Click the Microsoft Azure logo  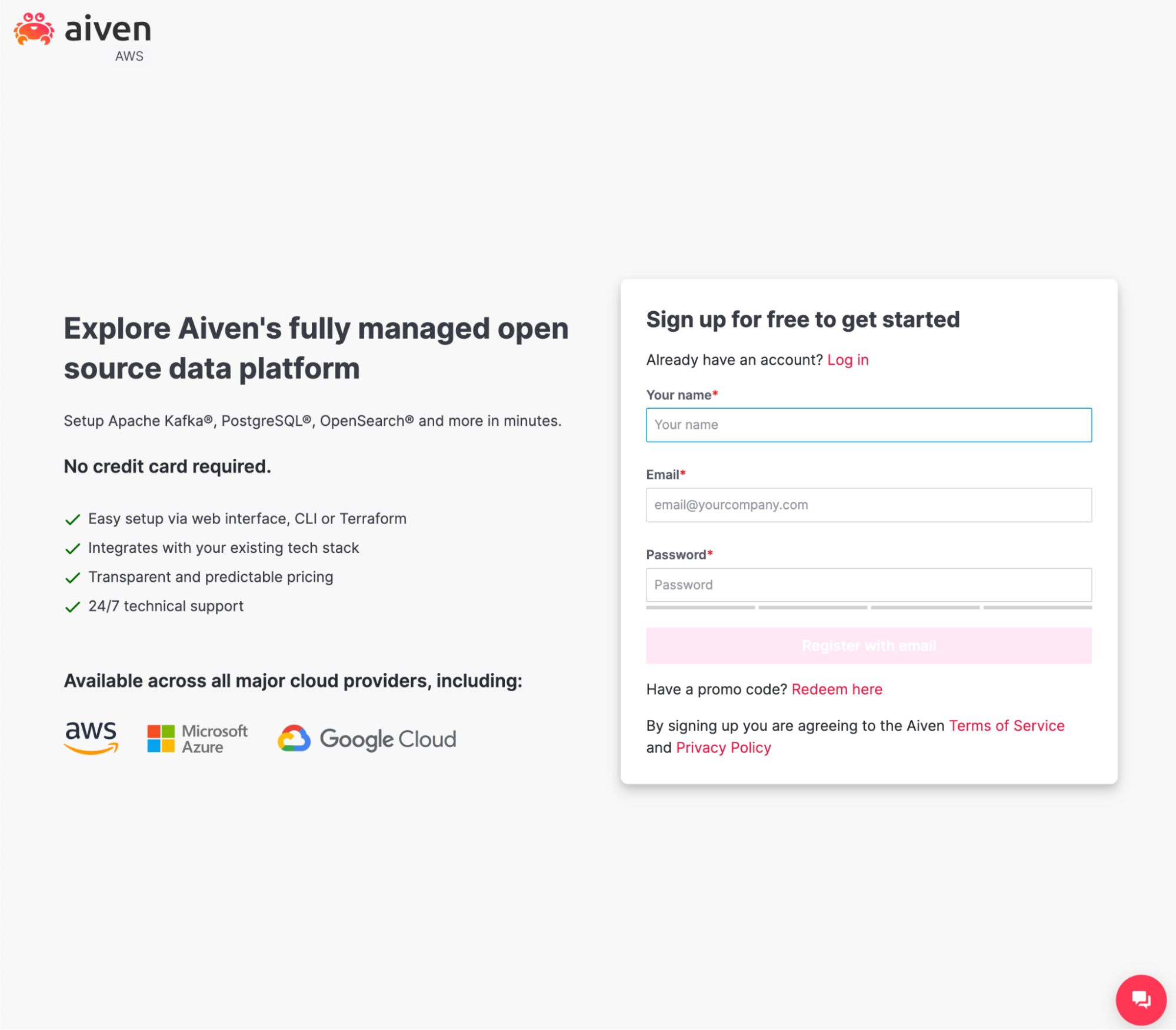pyautogui.click(x=196, y=738)
